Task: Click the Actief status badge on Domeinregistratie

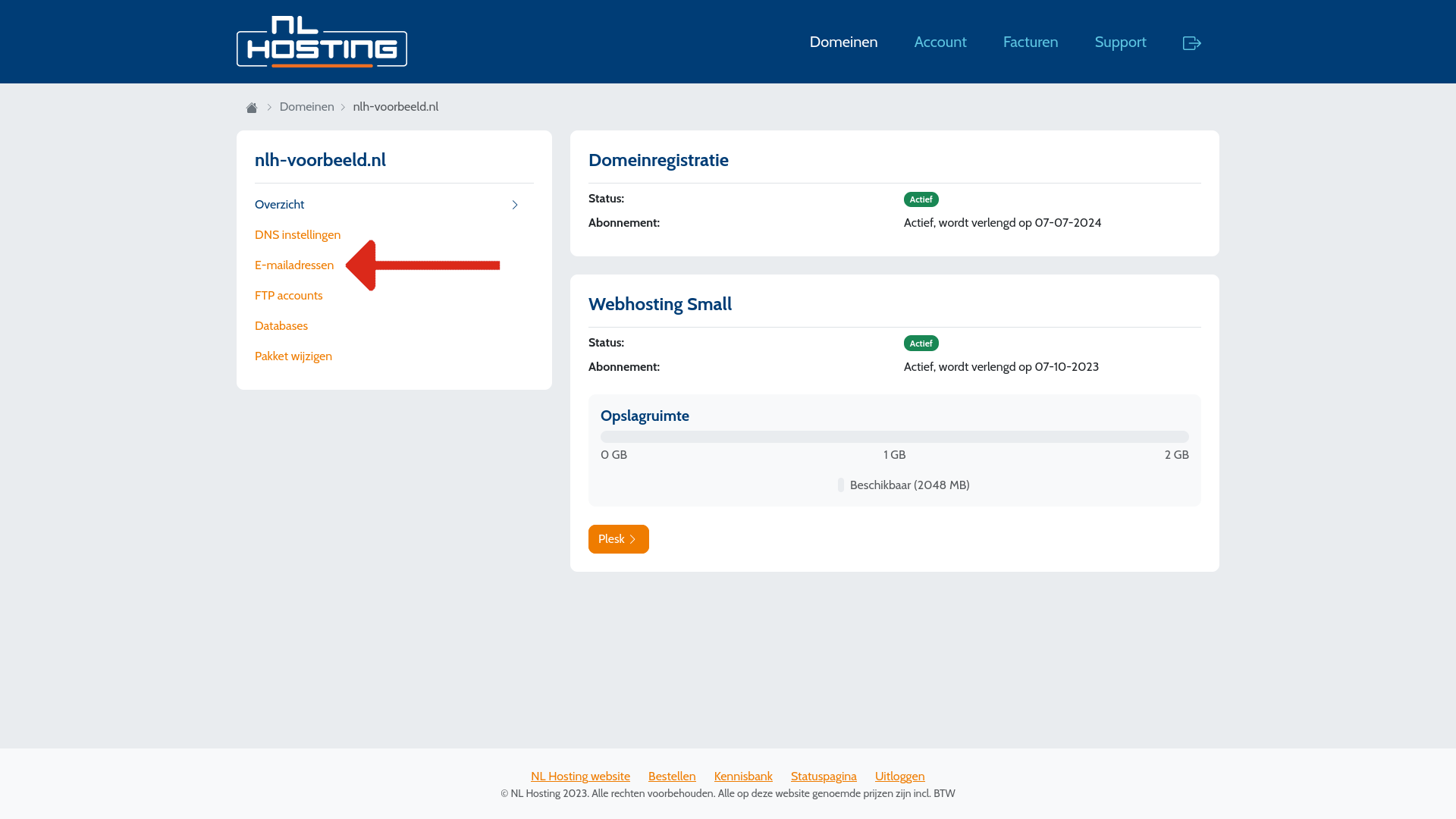Action: [920, 198]
